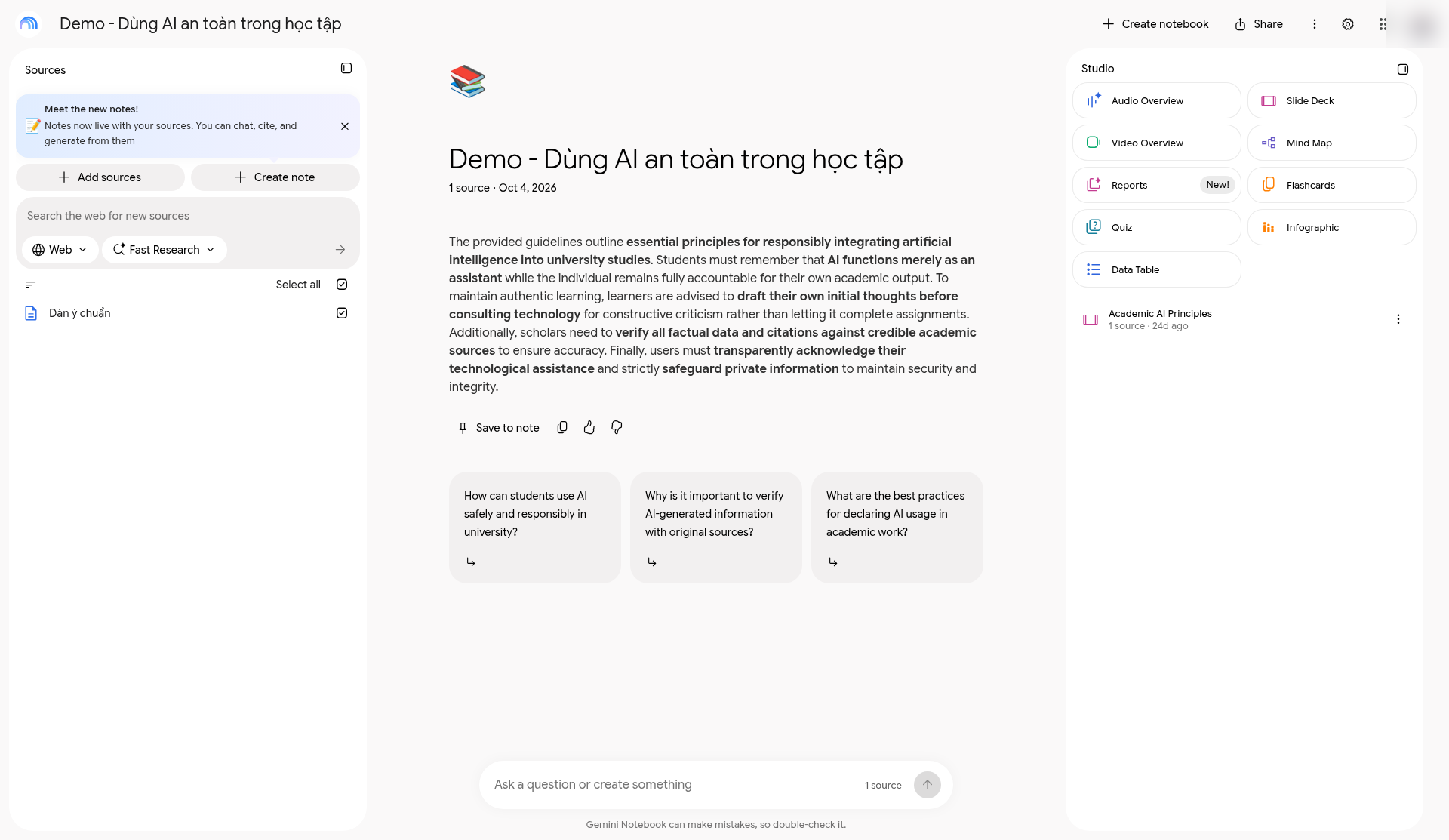
Task: Create a Video Overview
Action: pyautogui.click(x=1157, y=143)
